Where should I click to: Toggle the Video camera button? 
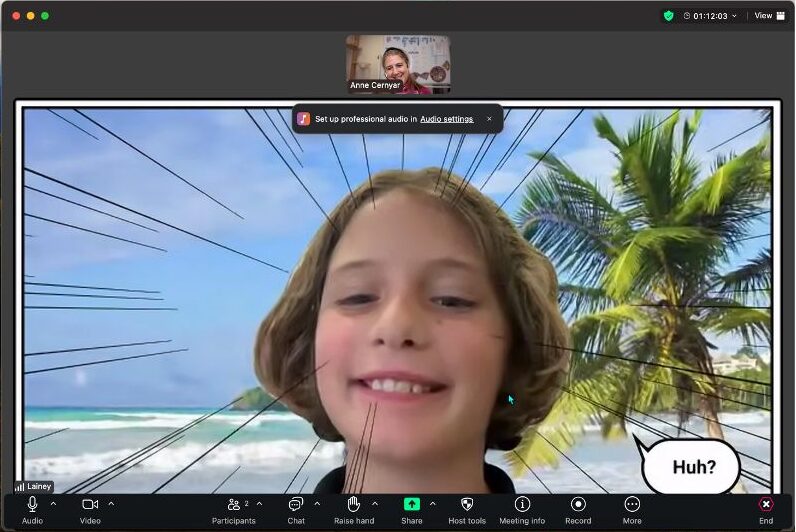pos(90,510)
